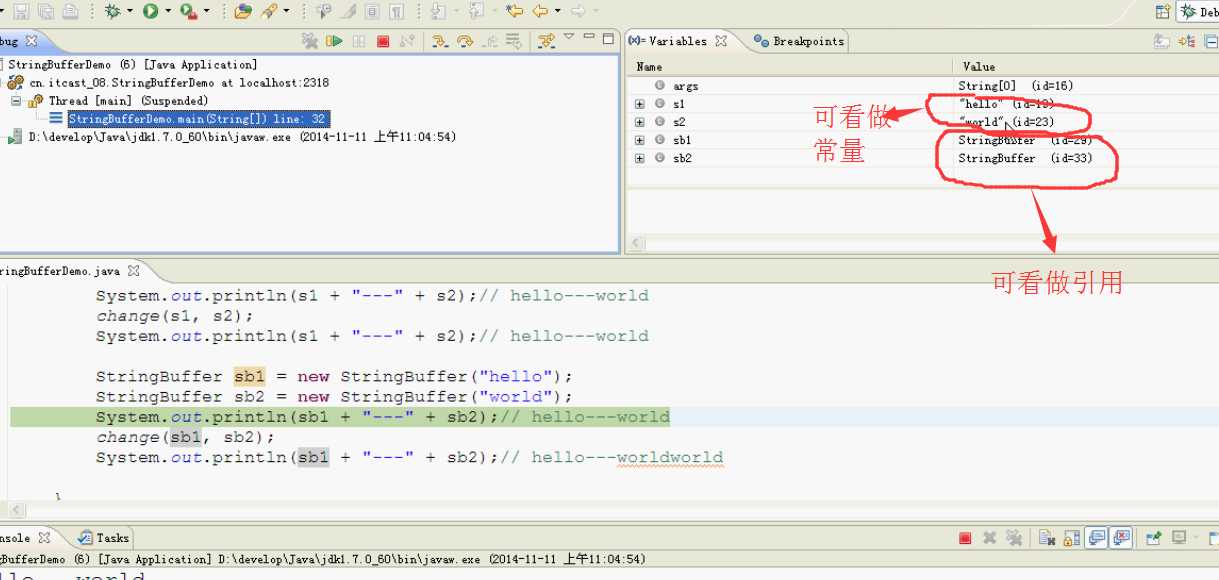Expand the s2 variable node
Screen dimensions: 1219x580
click(x=640, y=122)
